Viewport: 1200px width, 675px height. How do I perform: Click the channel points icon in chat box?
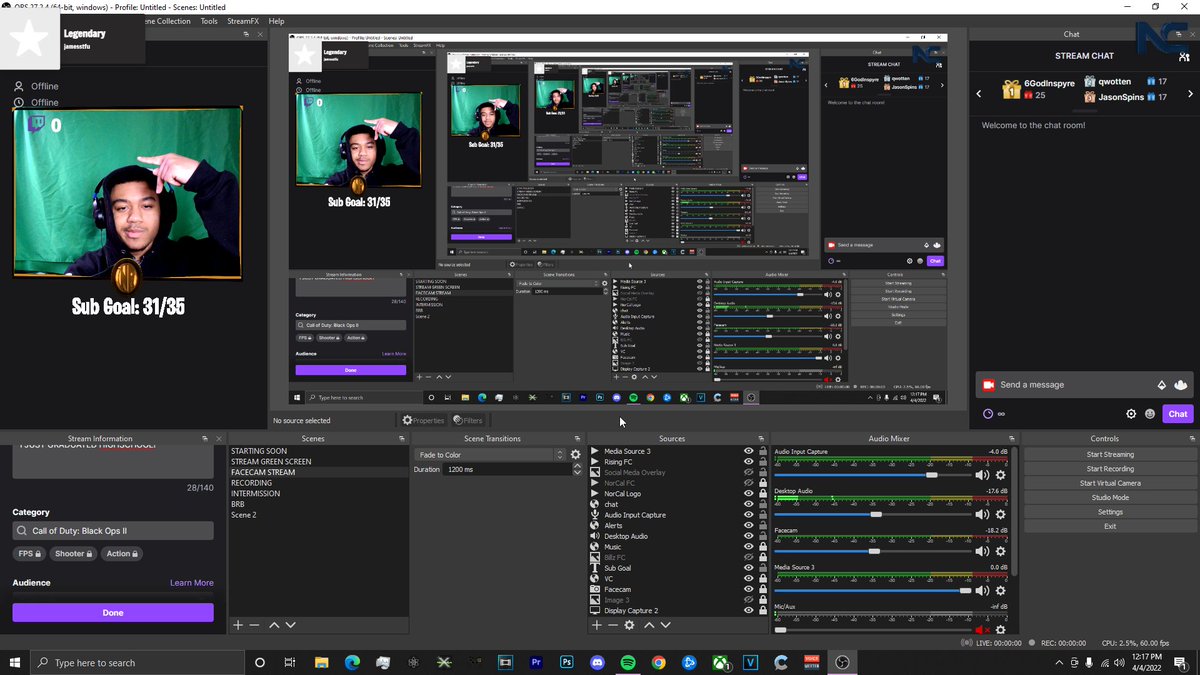pos(988,414)
